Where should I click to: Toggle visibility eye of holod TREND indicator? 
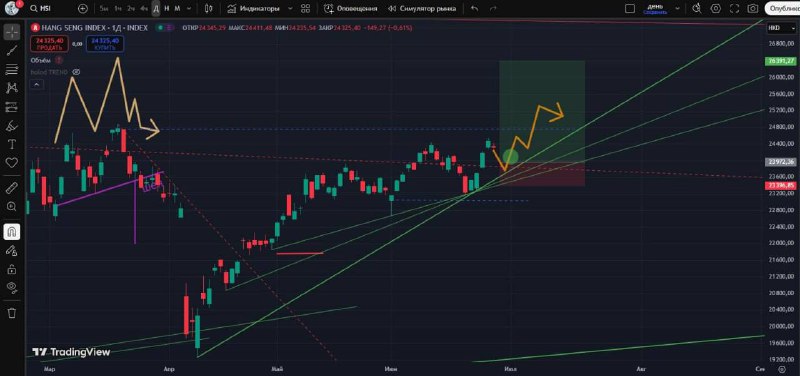point(77,72)
